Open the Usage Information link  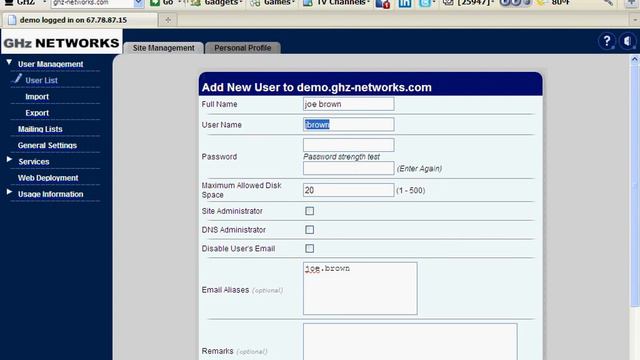click(x=51, y=194)
